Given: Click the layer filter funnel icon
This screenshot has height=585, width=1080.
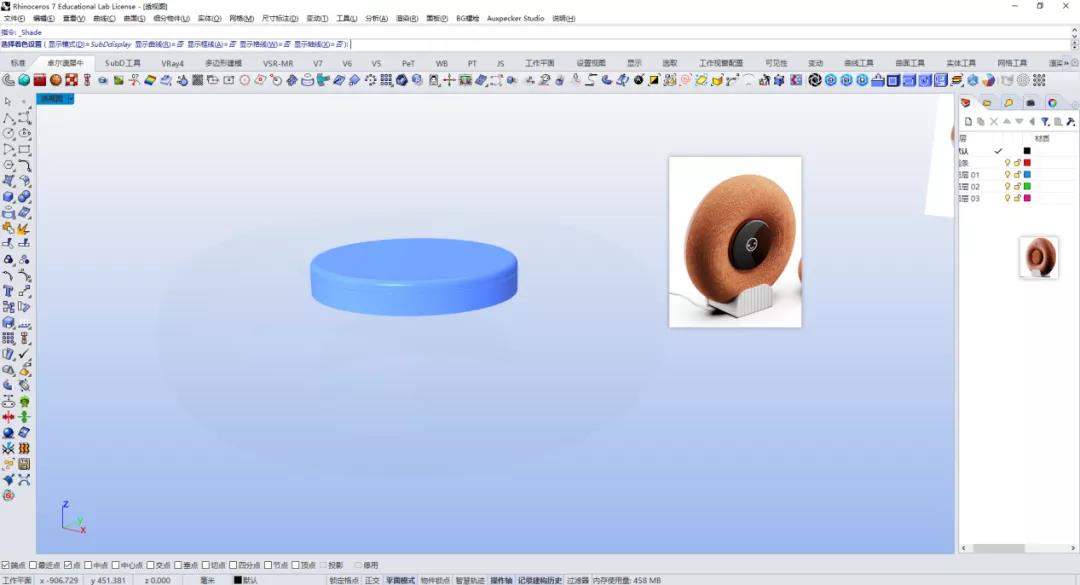Looking at the screenshot, I should [x=1045, y=121].
